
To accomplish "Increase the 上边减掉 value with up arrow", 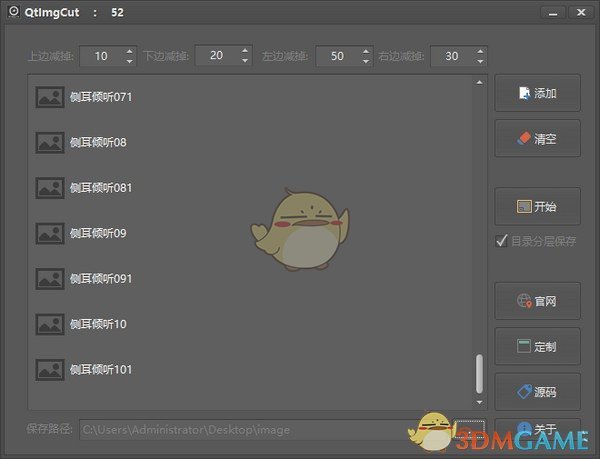I will click(x=129, y=51).
